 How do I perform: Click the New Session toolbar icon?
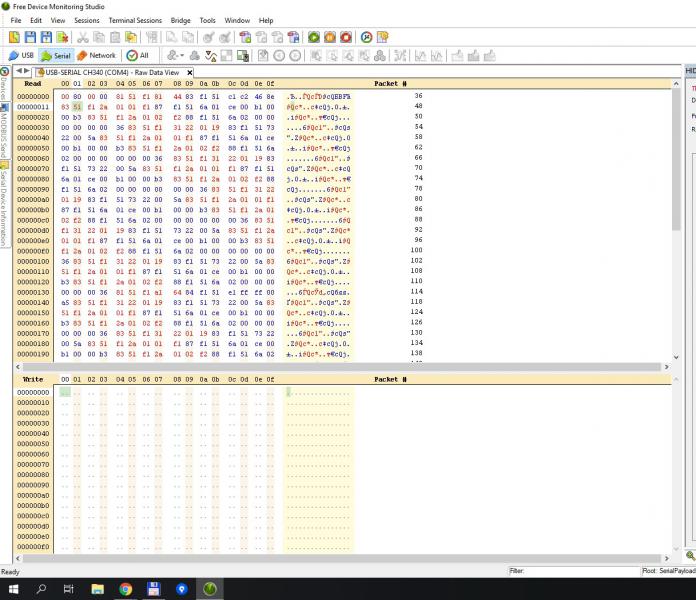pos(15,37)
